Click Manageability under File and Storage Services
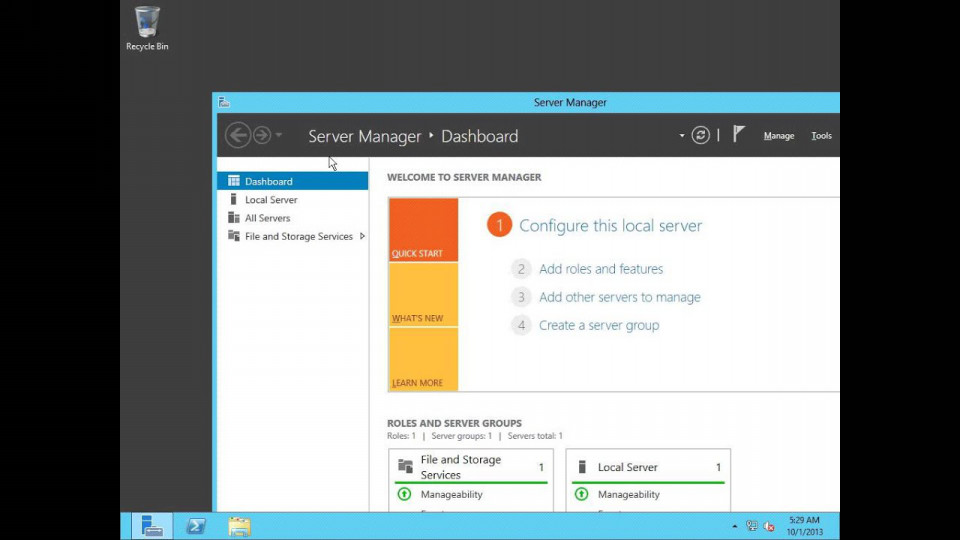Image resolution: width=960 pixels, height=540 pixels. 451,494
